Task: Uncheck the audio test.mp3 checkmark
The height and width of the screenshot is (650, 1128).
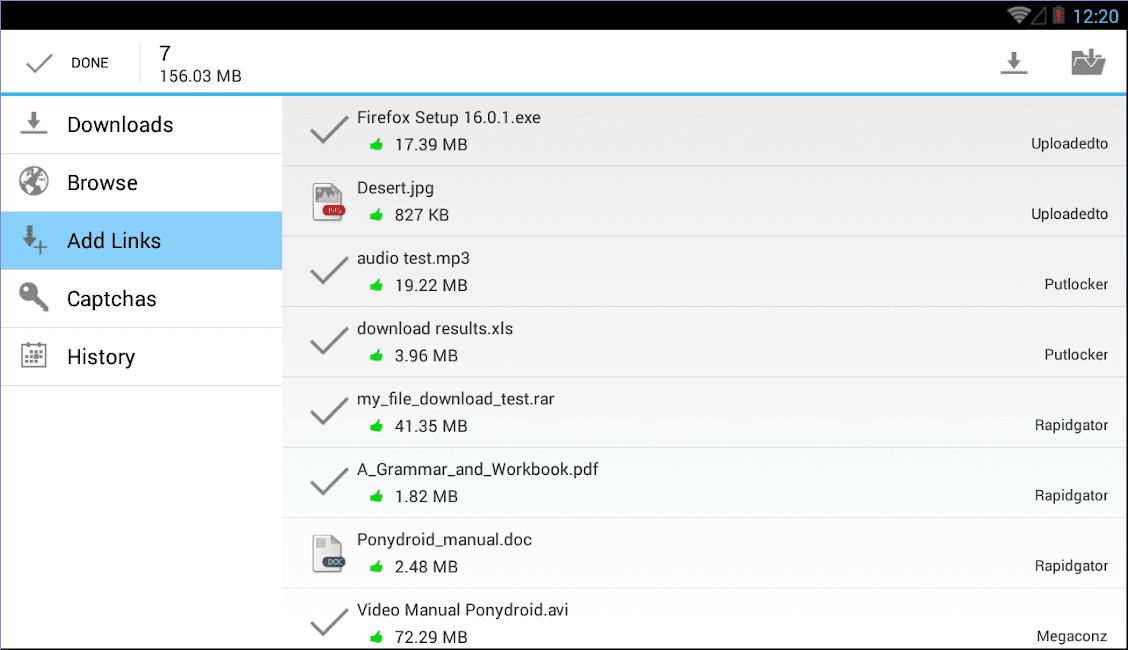Action: coord(329,271)
